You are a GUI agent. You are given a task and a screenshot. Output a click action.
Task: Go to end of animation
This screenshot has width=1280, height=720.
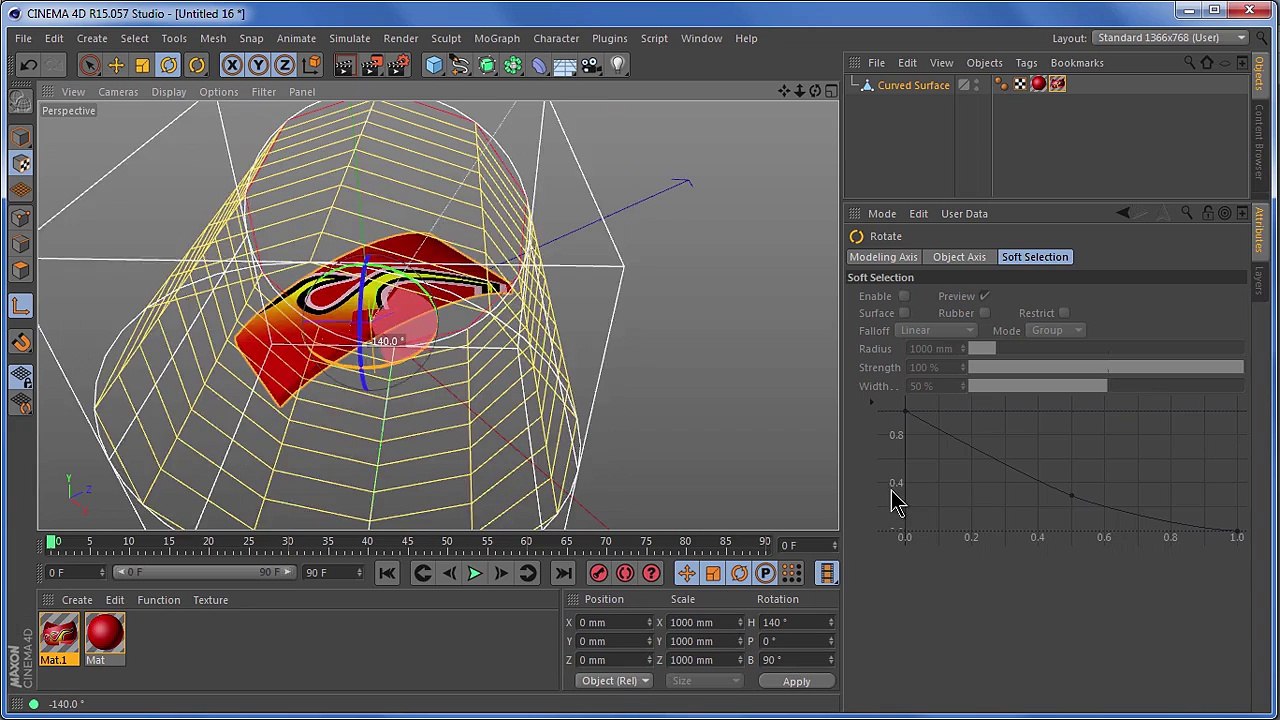point(563,573)
